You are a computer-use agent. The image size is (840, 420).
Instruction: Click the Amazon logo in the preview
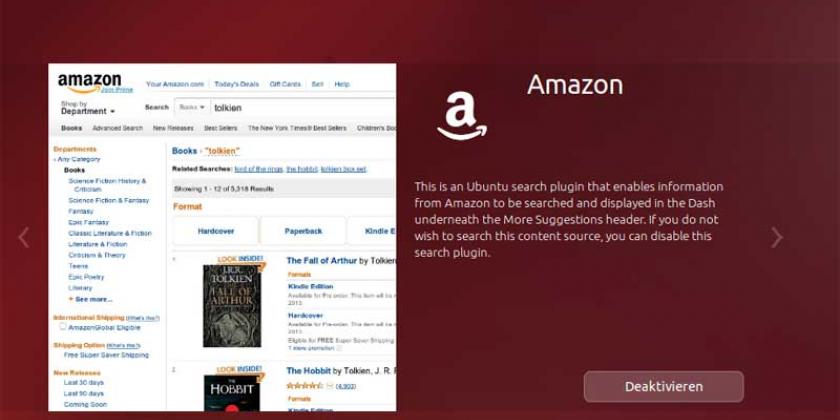click(89, 82)
